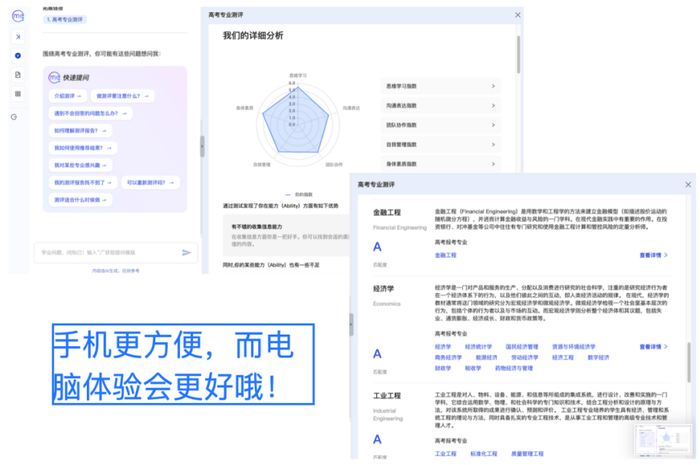The height and width of the screenshot is (465, 700).
Task: Open the screenshot thumbnail preview in the corner
Action: [x=662, y=440]
